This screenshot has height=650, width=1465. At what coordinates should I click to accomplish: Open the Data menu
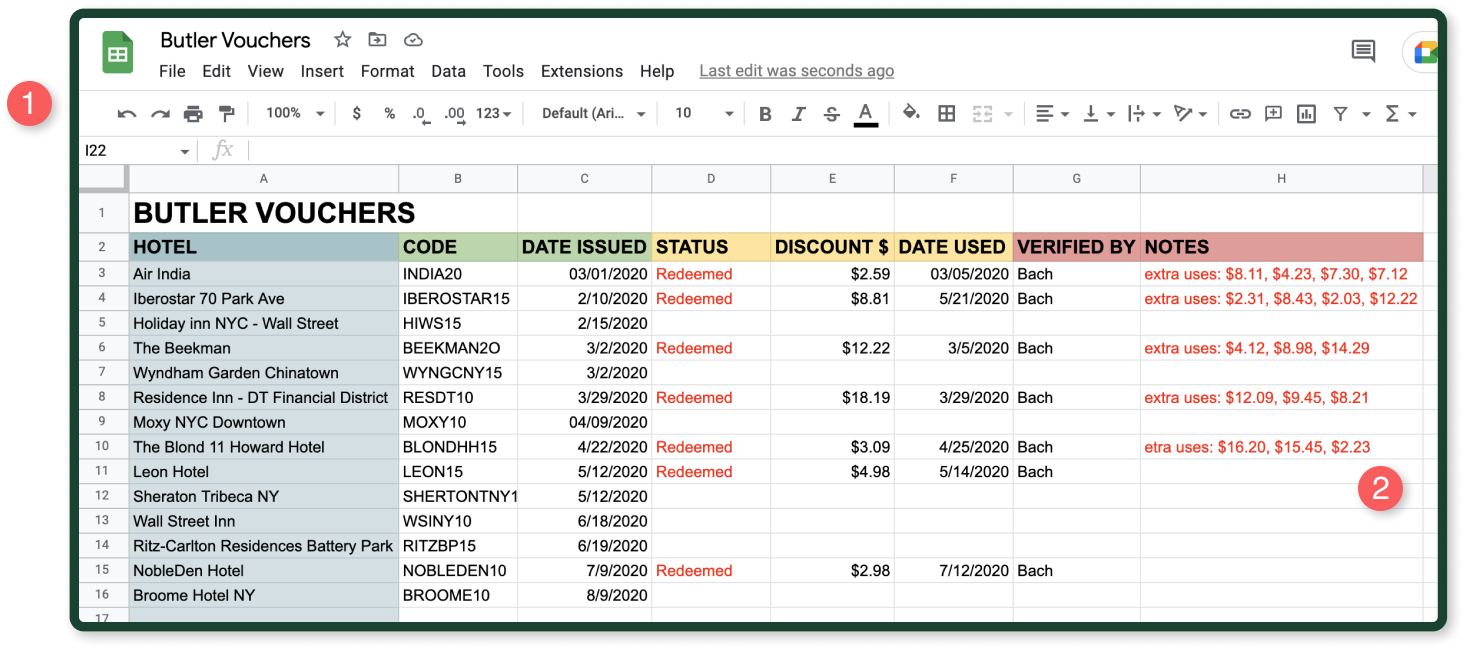(x=448, y=71)
